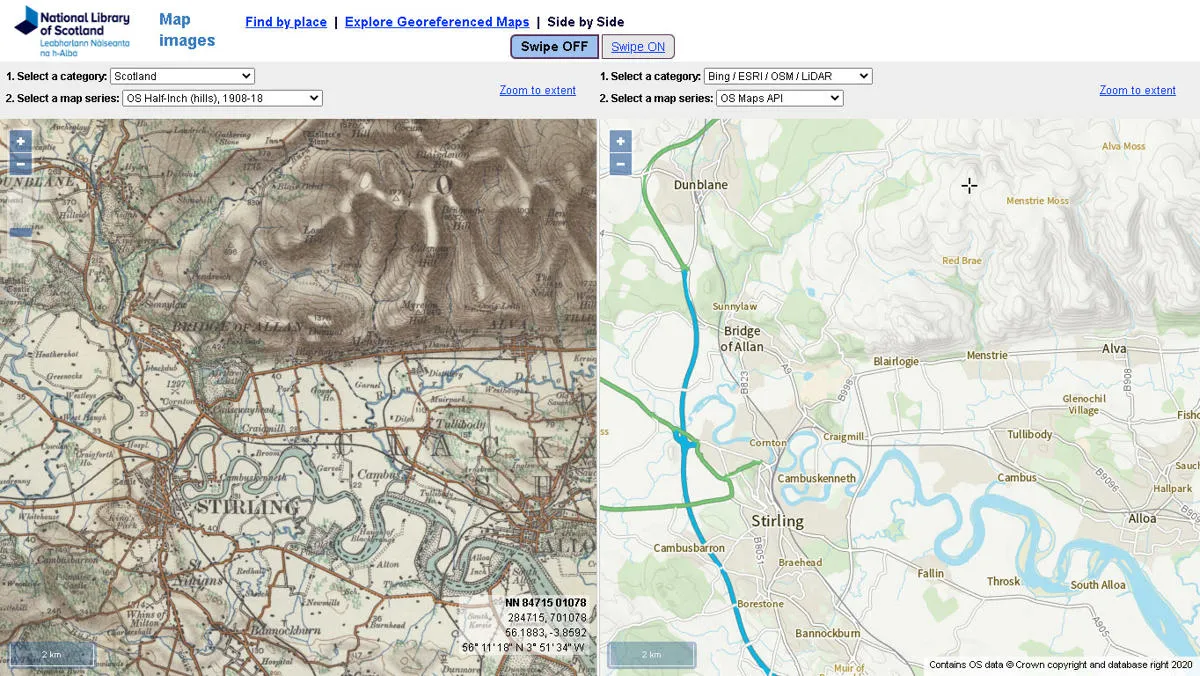Open the Scotland category dropdown
The image size is (1200, 676).
182,76
